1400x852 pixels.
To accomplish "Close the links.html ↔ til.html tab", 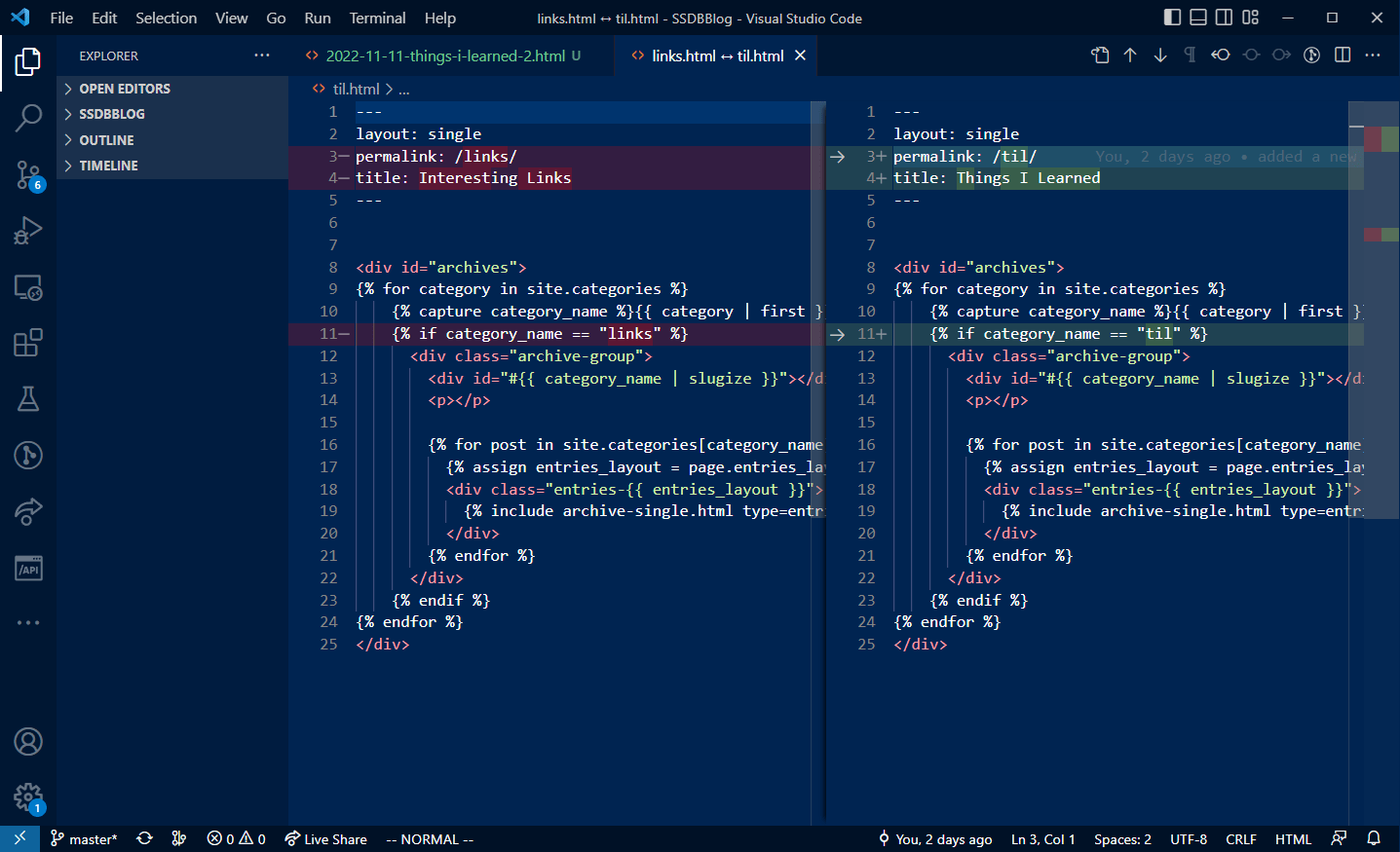I will pos(800,56).
